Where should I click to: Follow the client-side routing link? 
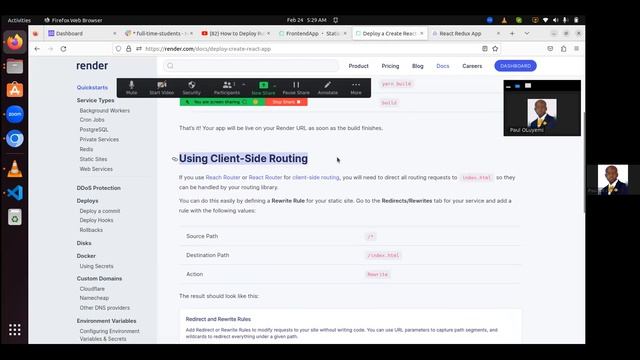pos(316,178)
